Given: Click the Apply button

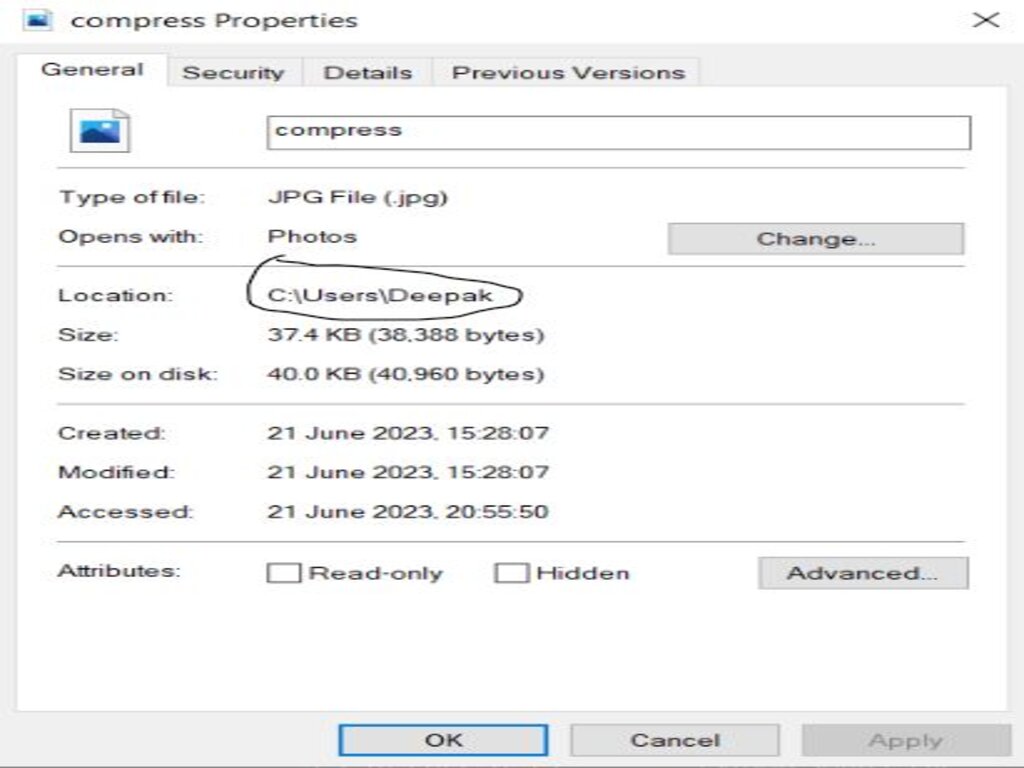Looking at the screenshot, I should [906, 740].
